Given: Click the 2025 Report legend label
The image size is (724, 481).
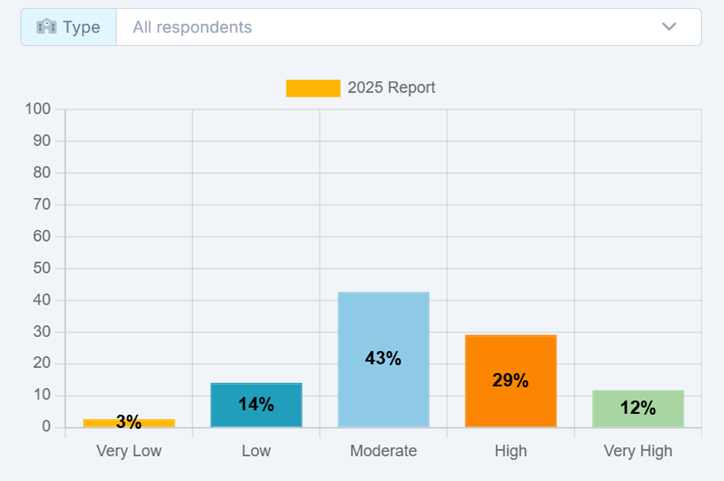Looking at the screenshot, I should click(391, 88).
